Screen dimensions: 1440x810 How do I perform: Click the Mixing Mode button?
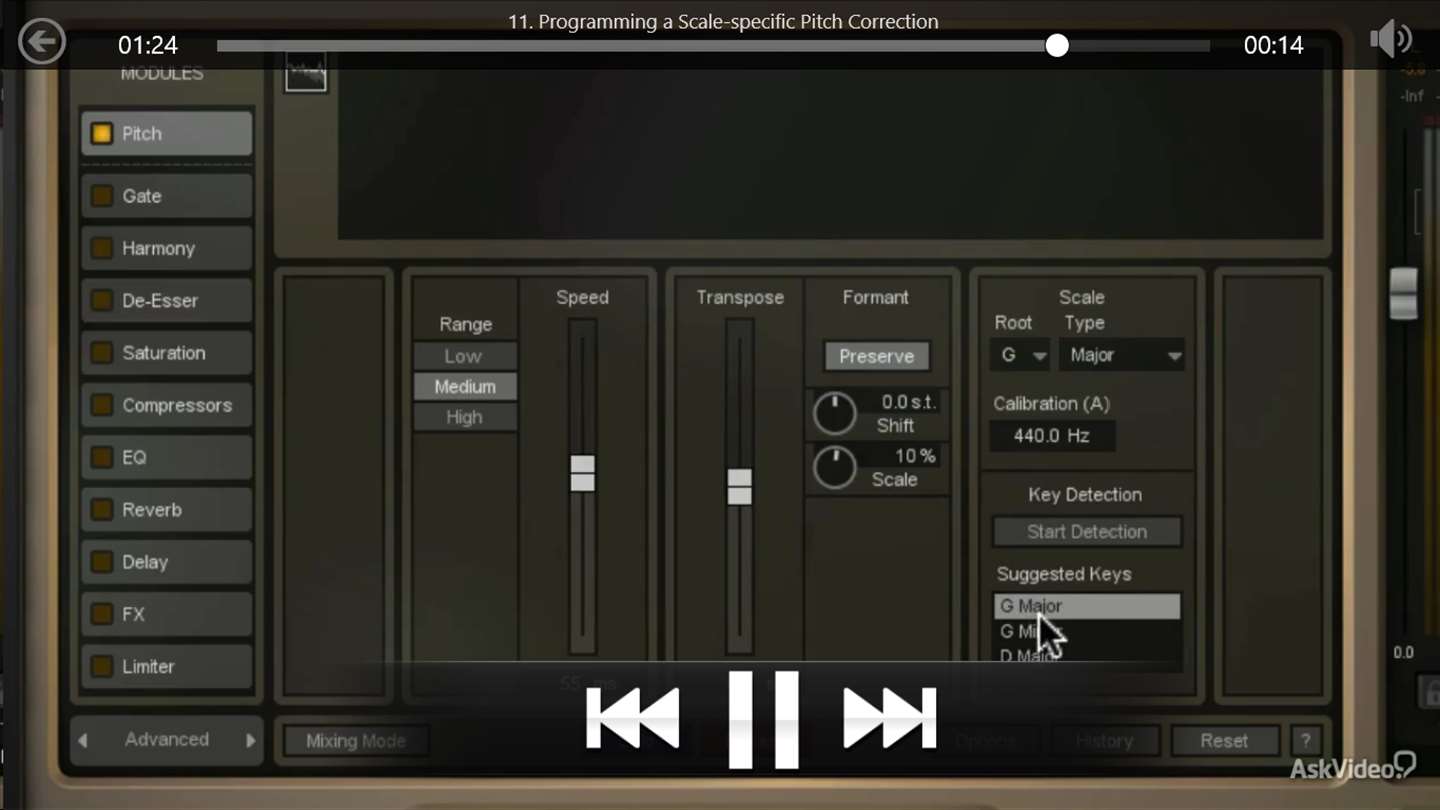coord(356,741)
